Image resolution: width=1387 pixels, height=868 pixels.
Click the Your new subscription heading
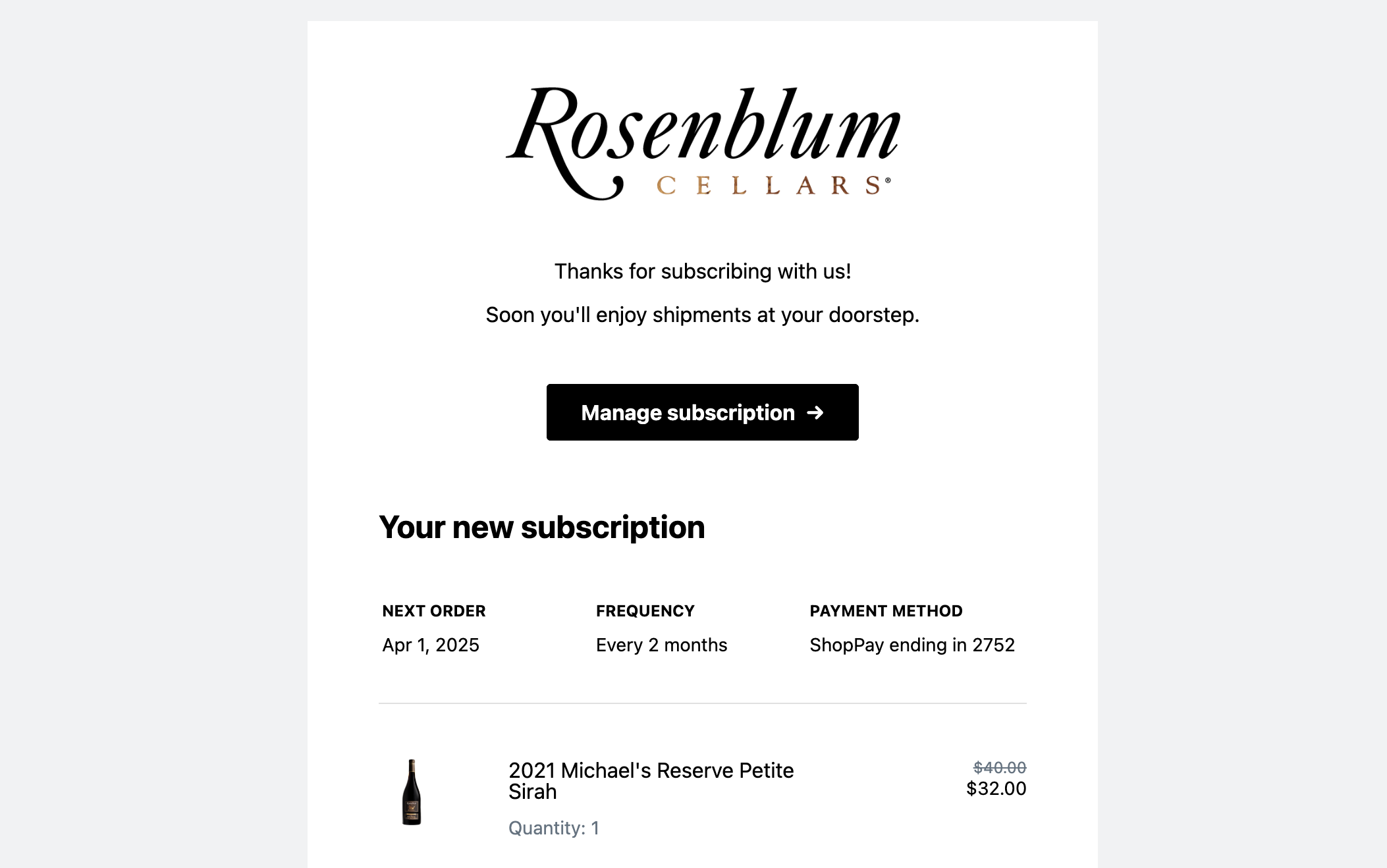point(542,528)
